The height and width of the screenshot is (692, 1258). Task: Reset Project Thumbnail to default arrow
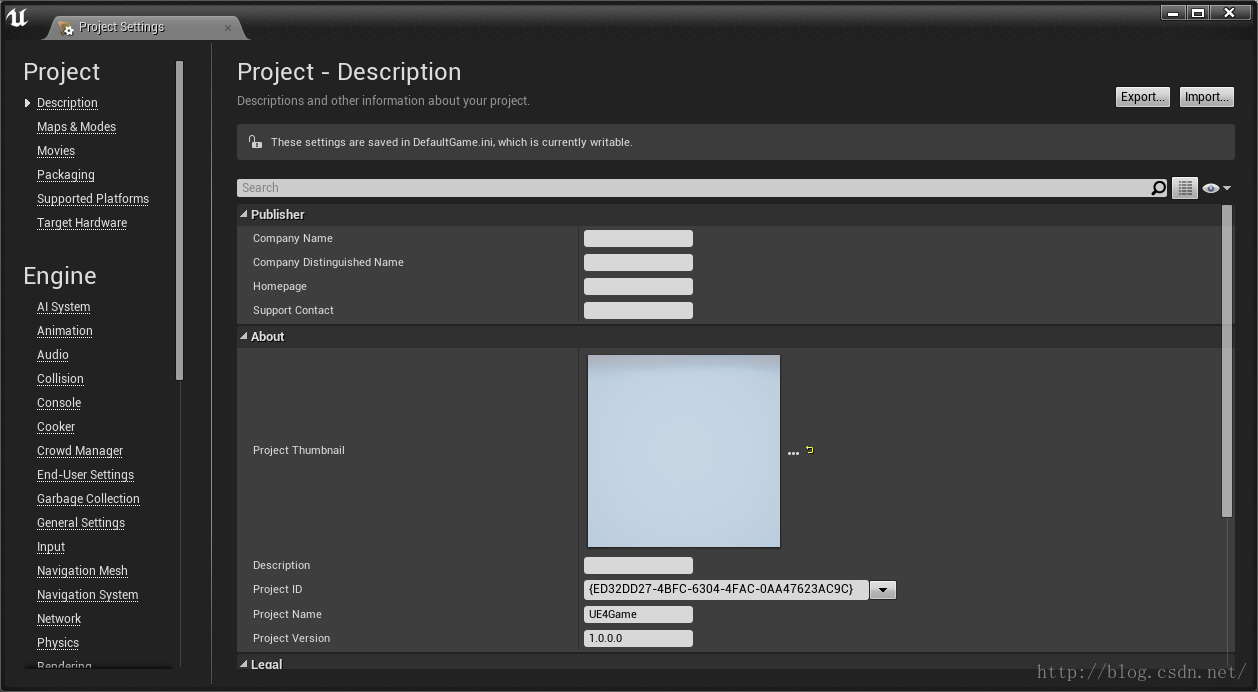(809, 450)
